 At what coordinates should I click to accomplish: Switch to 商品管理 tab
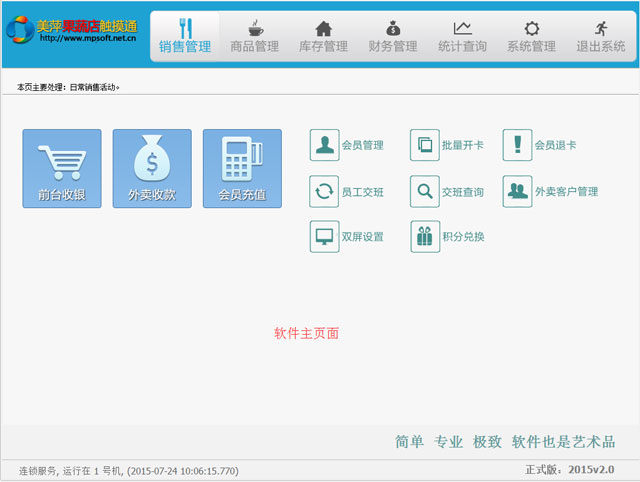click(254, 36)
